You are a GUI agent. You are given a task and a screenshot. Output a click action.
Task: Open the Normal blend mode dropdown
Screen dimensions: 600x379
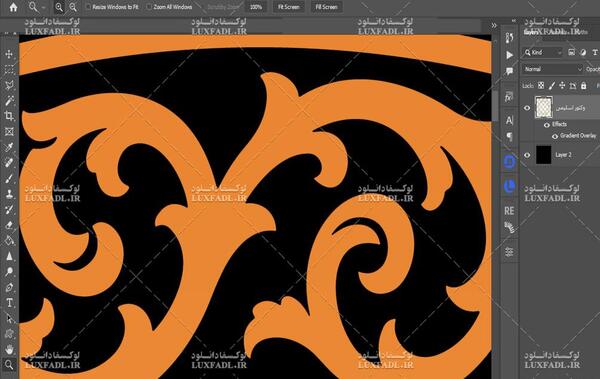point(553,69)
